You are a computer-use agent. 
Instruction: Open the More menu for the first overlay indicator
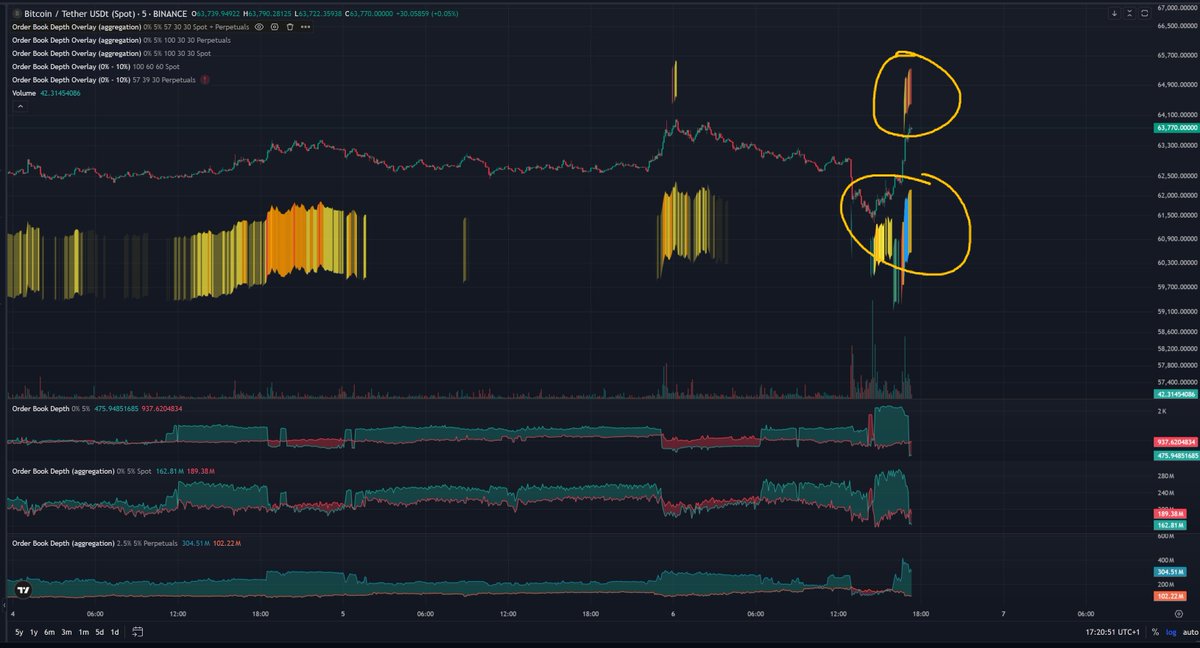pos(306,27)
